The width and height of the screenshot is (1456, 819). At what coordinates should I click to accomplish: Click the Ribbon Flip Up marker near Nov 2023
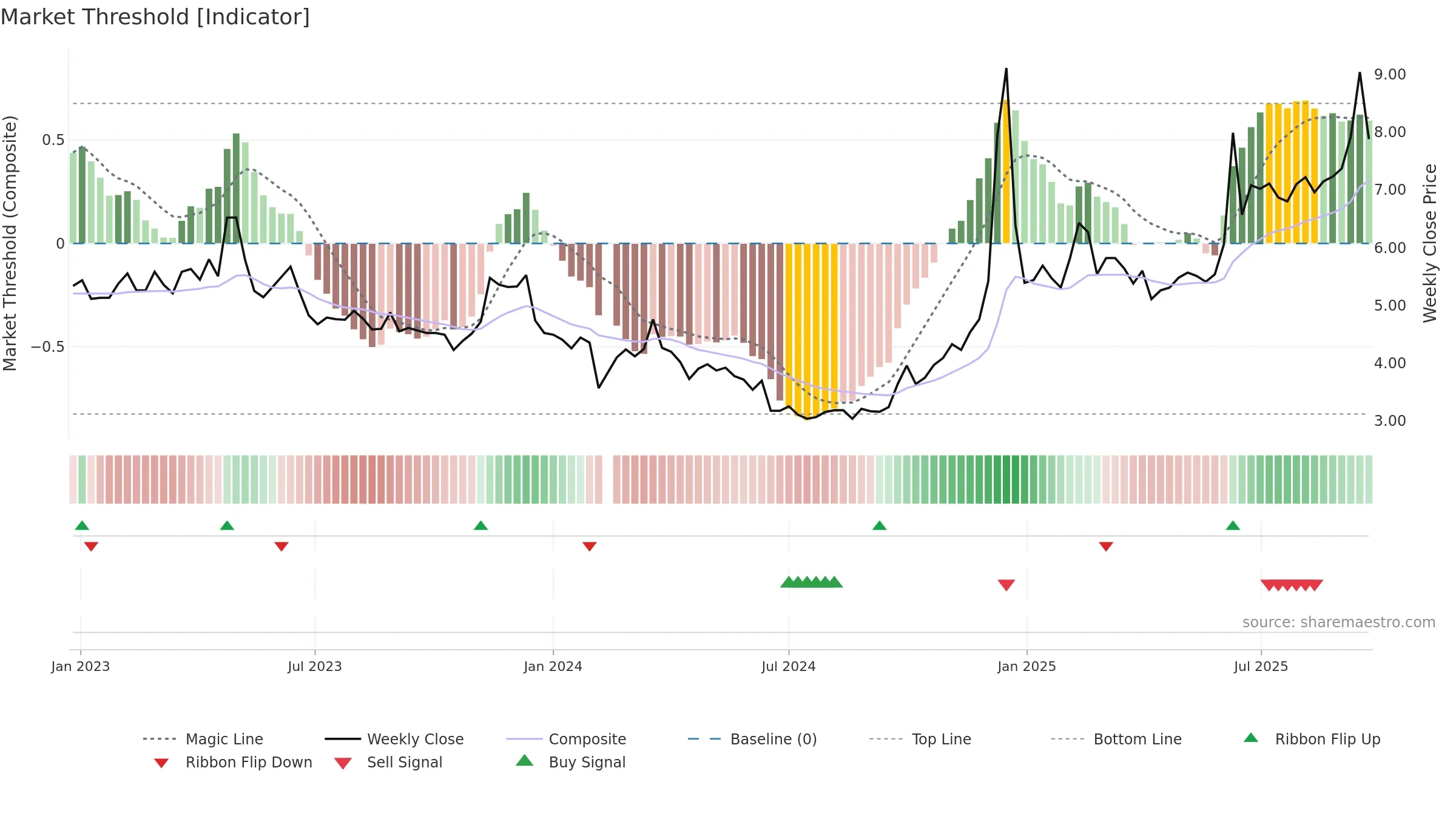(480, 525)
